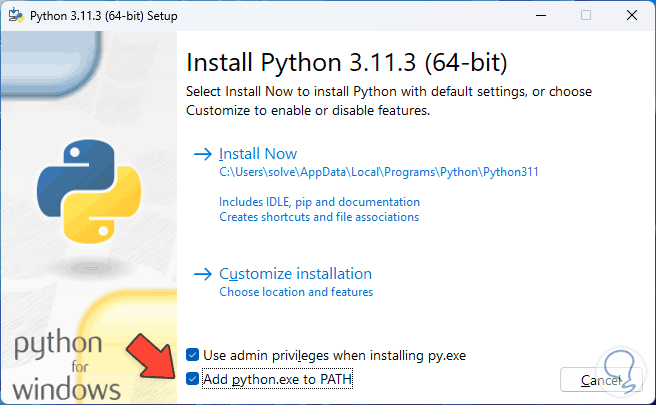The width and height of the screenshot is (656, 405).
Task: Click 'Choose location and features' description
Action: 296,292
